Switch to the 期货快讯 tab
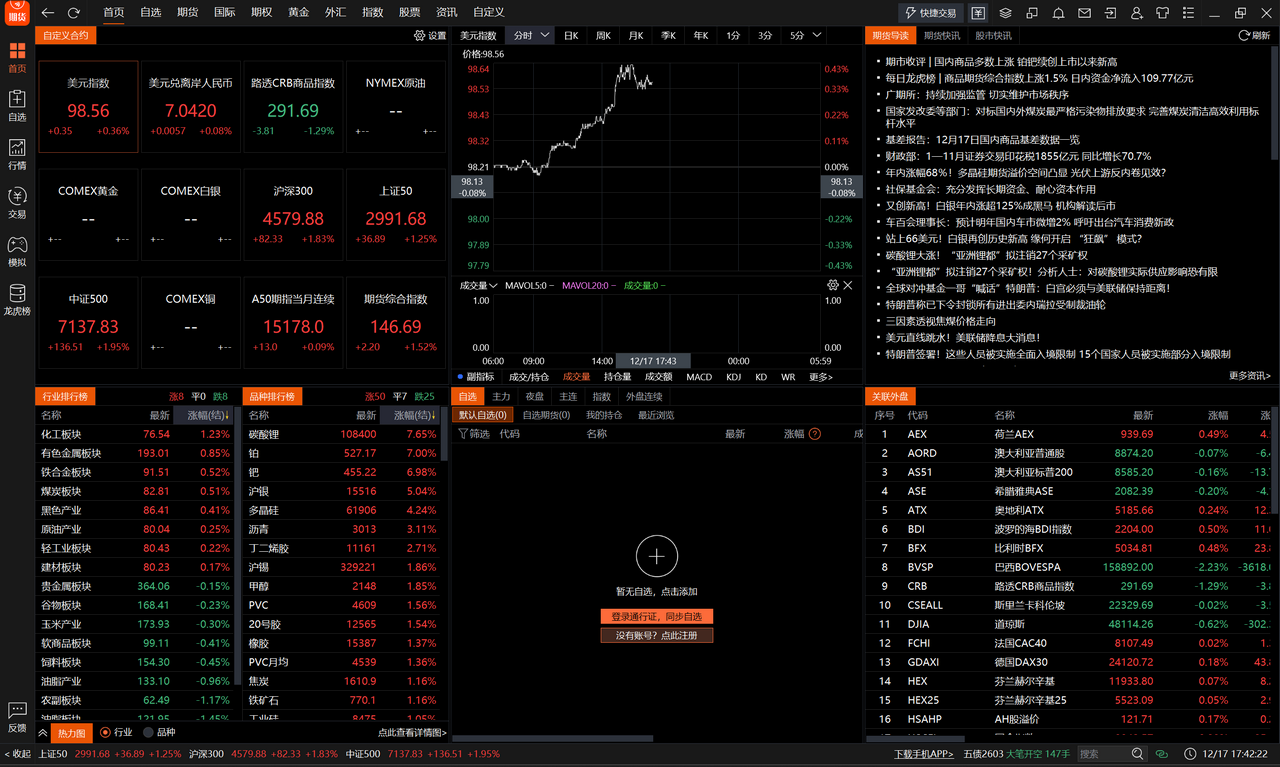Image resolution: width=1280 pixels, height=767 pixels. 941,35
